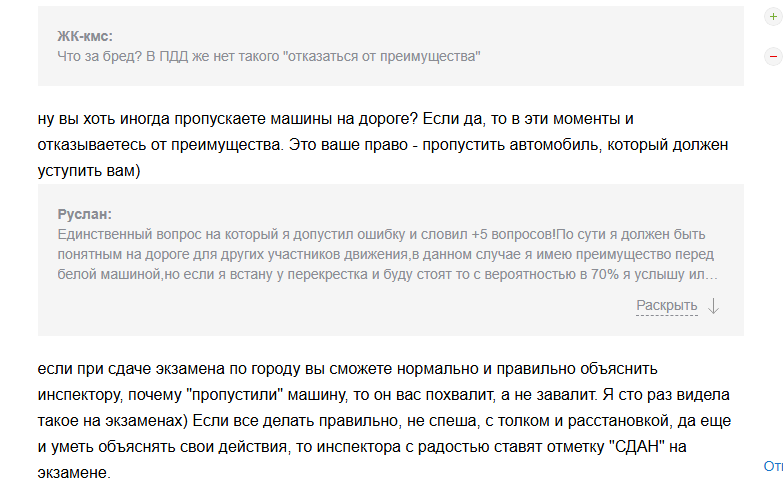Click the truncated ellipsis ending Руслан's quote
The image size is (783, 491).
point(712,275)
